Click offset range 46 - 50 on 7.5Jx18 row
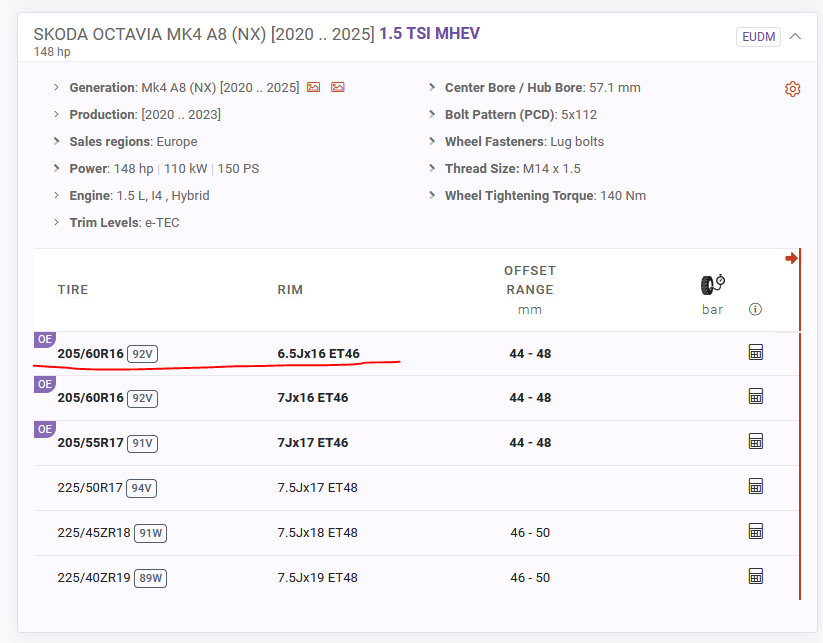 [x=530, y=533]
